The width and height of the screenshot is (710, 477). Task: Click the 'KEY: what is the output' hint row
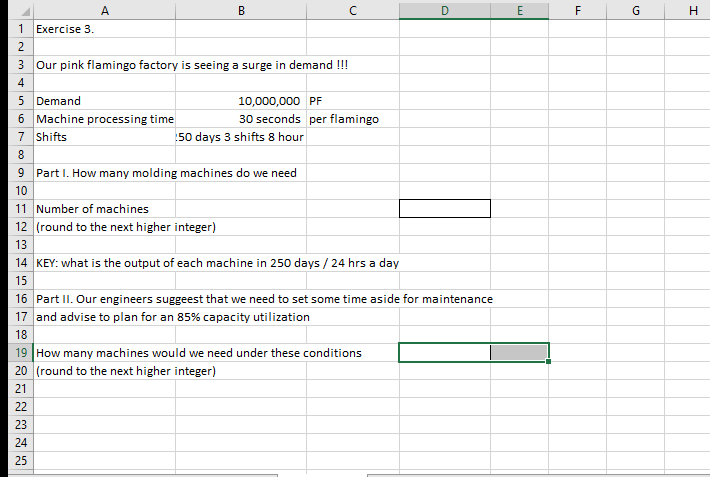[x=217, y=263]
